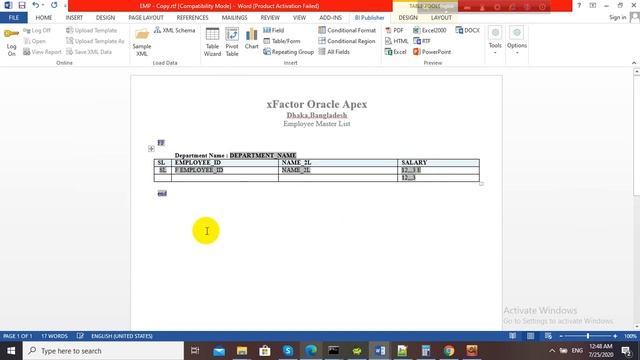
Task: Switch to the MAILINGS tab
Action: [234, 18]
